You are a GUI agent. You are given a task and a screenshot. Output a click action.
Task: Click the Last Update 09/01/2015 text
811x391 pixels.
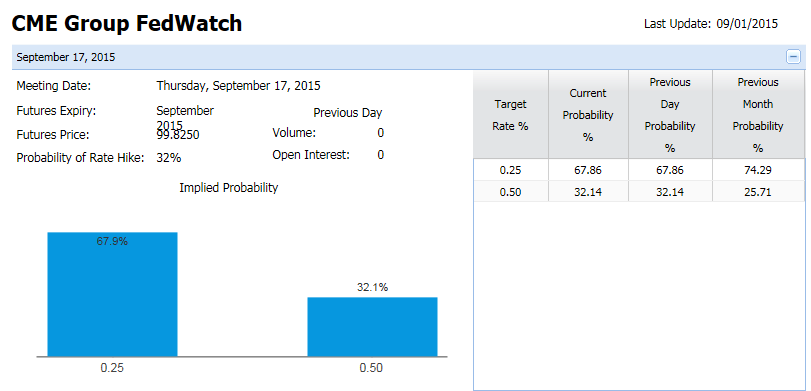711,24
